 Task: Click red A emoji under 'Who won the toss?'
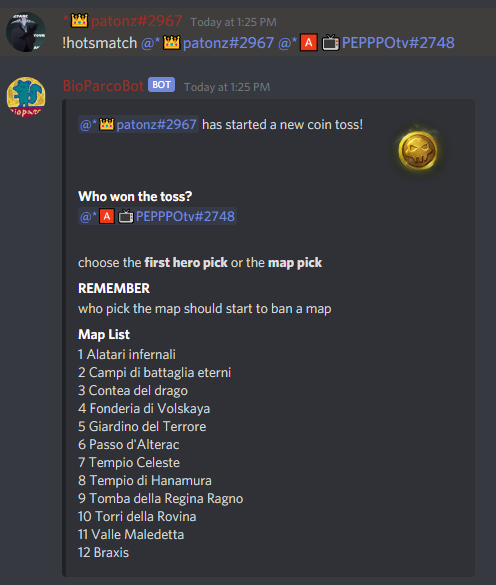(x=106, y=216)
